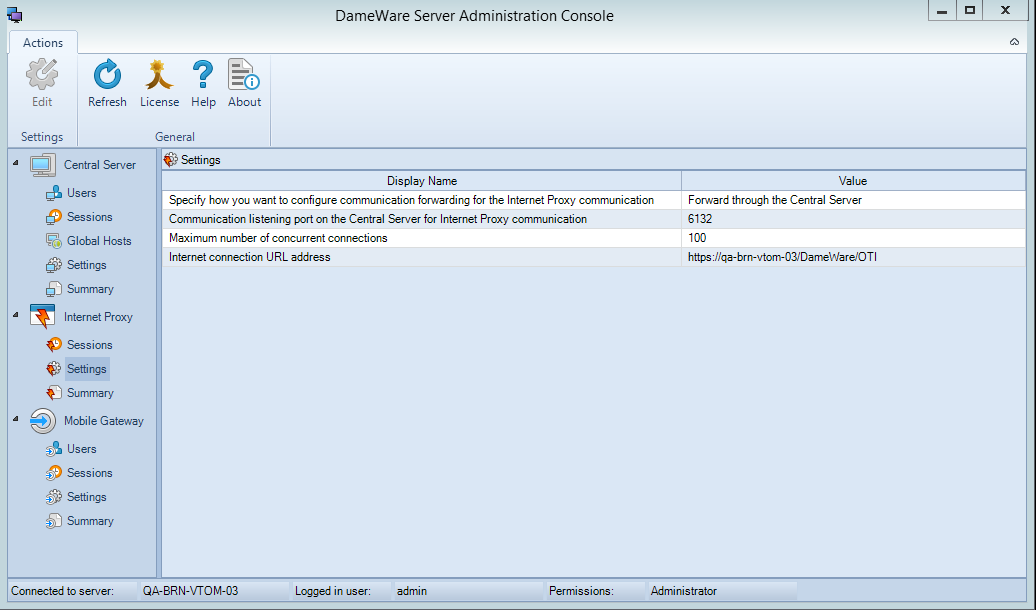Click the Mobile Gateway Settings icon
This screenshot has height=610, width=1036.
click(54, 497)
